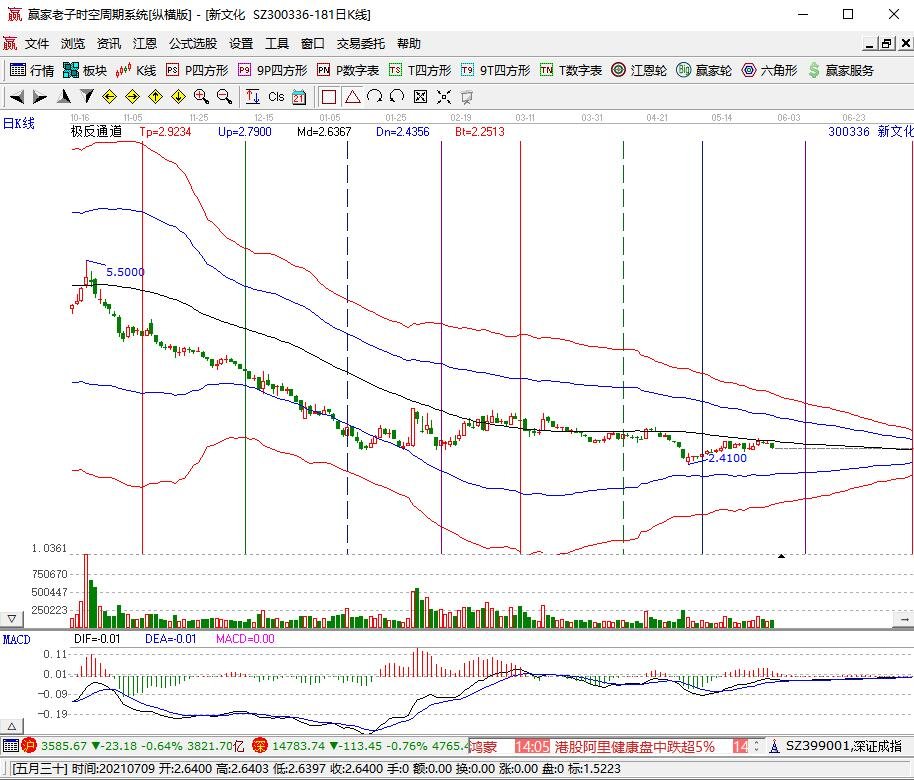Image resolution: width=914 pixels, height=780 pixels.
Task: Click the crossed-box expand icon
Action: point(420,97)
